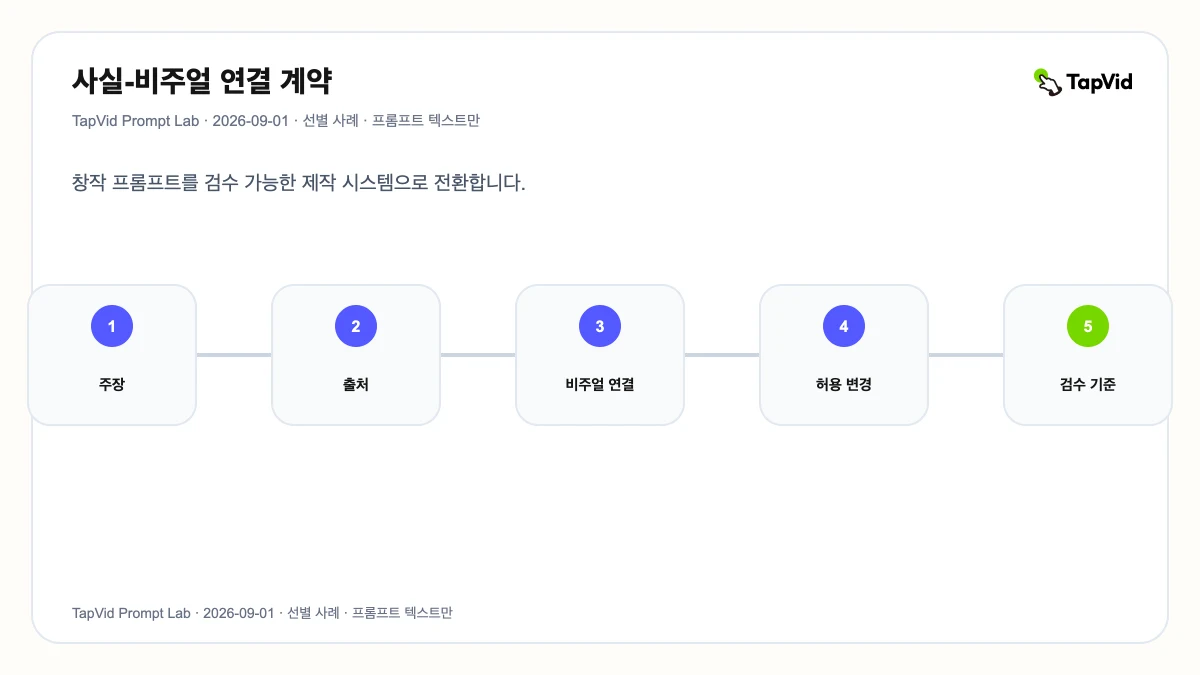
Task: Click the subtitle sentence about 창작 프롬프트
Action: (x=299, y=184)
